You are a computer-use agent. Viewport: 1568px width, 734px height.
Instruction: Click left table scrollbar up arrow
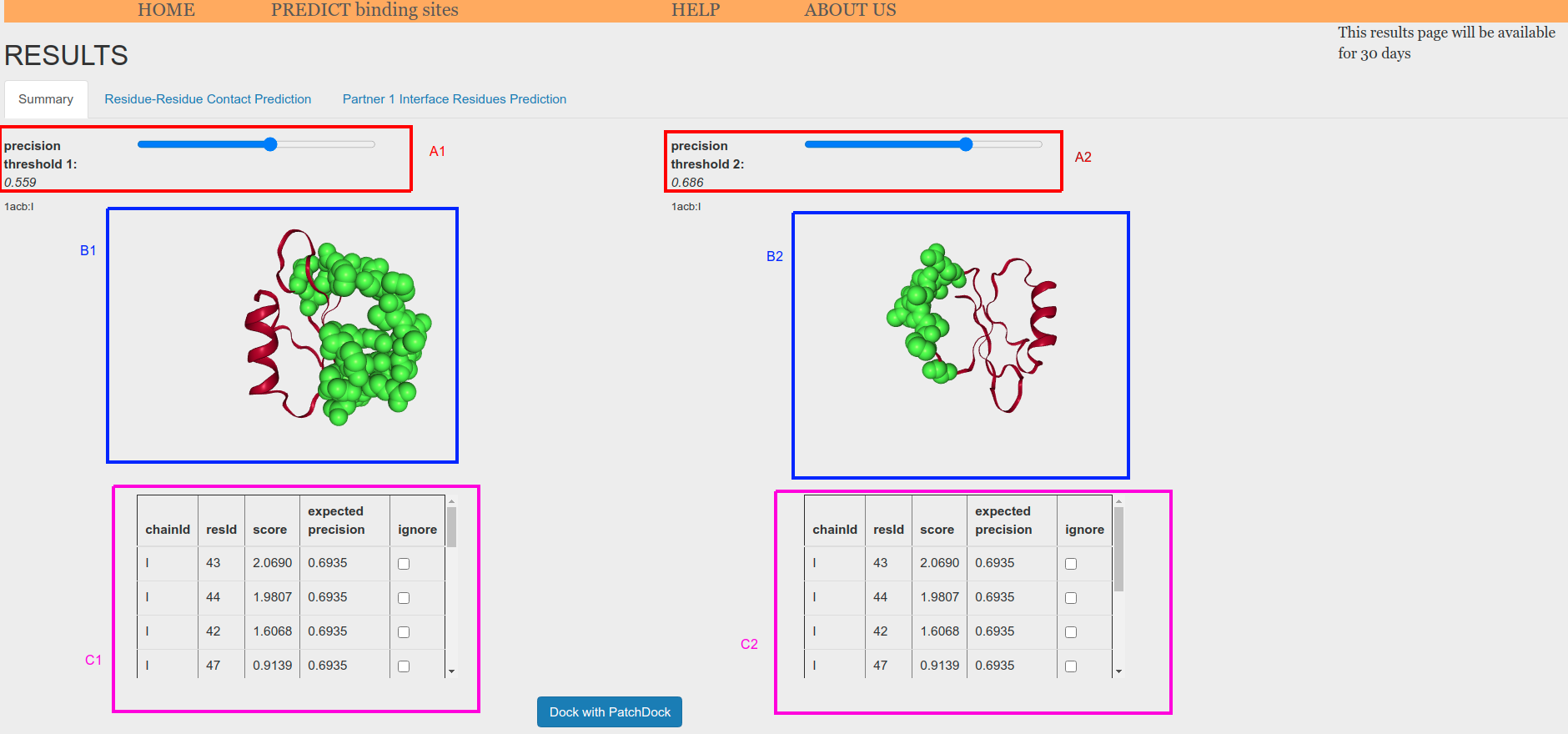coord(451,501)
